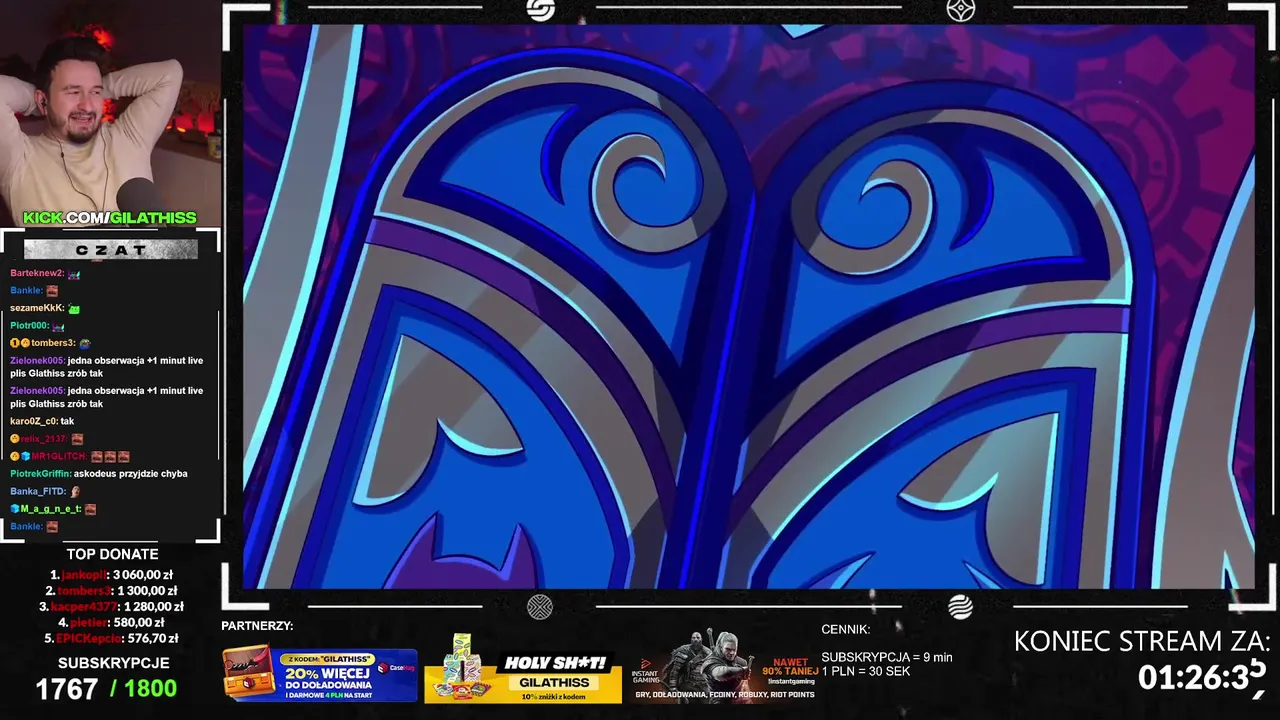
Task: Click M_a_g_n_e_t's emote in chat
Action: coord(90,509)
